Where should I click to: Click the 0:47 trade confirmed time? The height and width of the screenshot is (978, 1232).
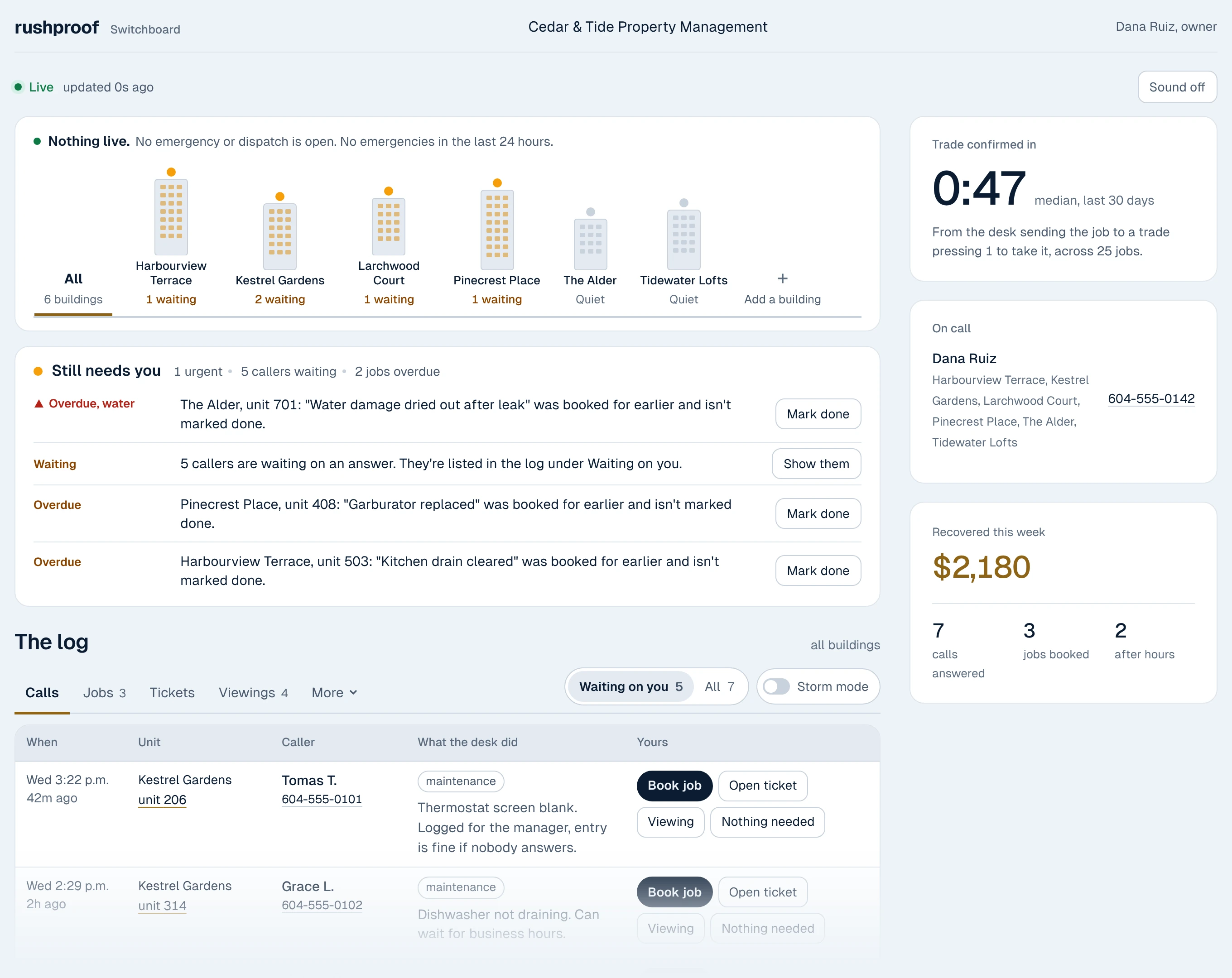(x=978, y=188)
